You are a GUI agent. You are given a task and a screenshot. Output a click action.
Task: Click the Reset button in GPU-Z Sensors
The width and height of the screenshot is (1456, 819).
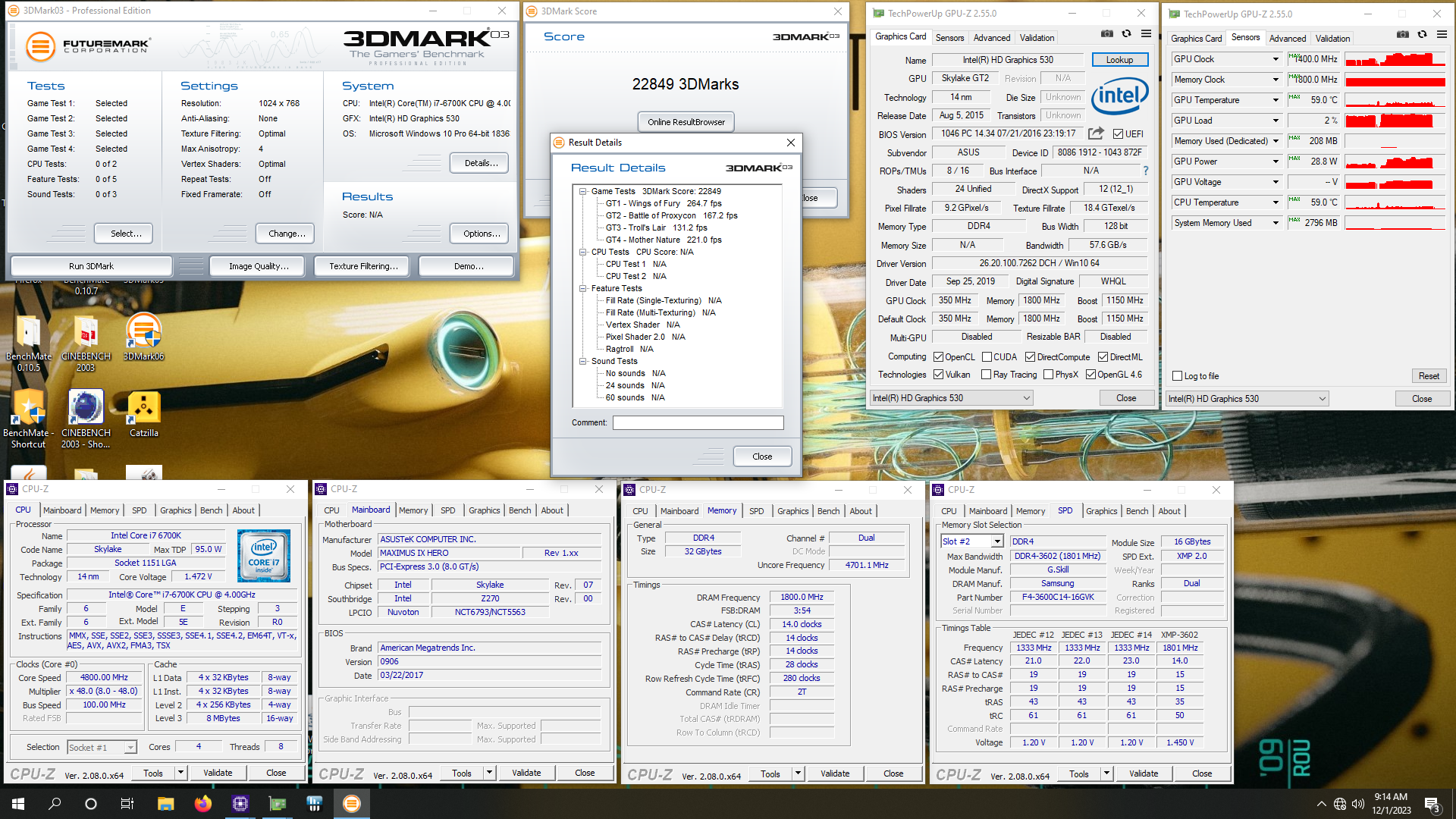[1429, 376]
